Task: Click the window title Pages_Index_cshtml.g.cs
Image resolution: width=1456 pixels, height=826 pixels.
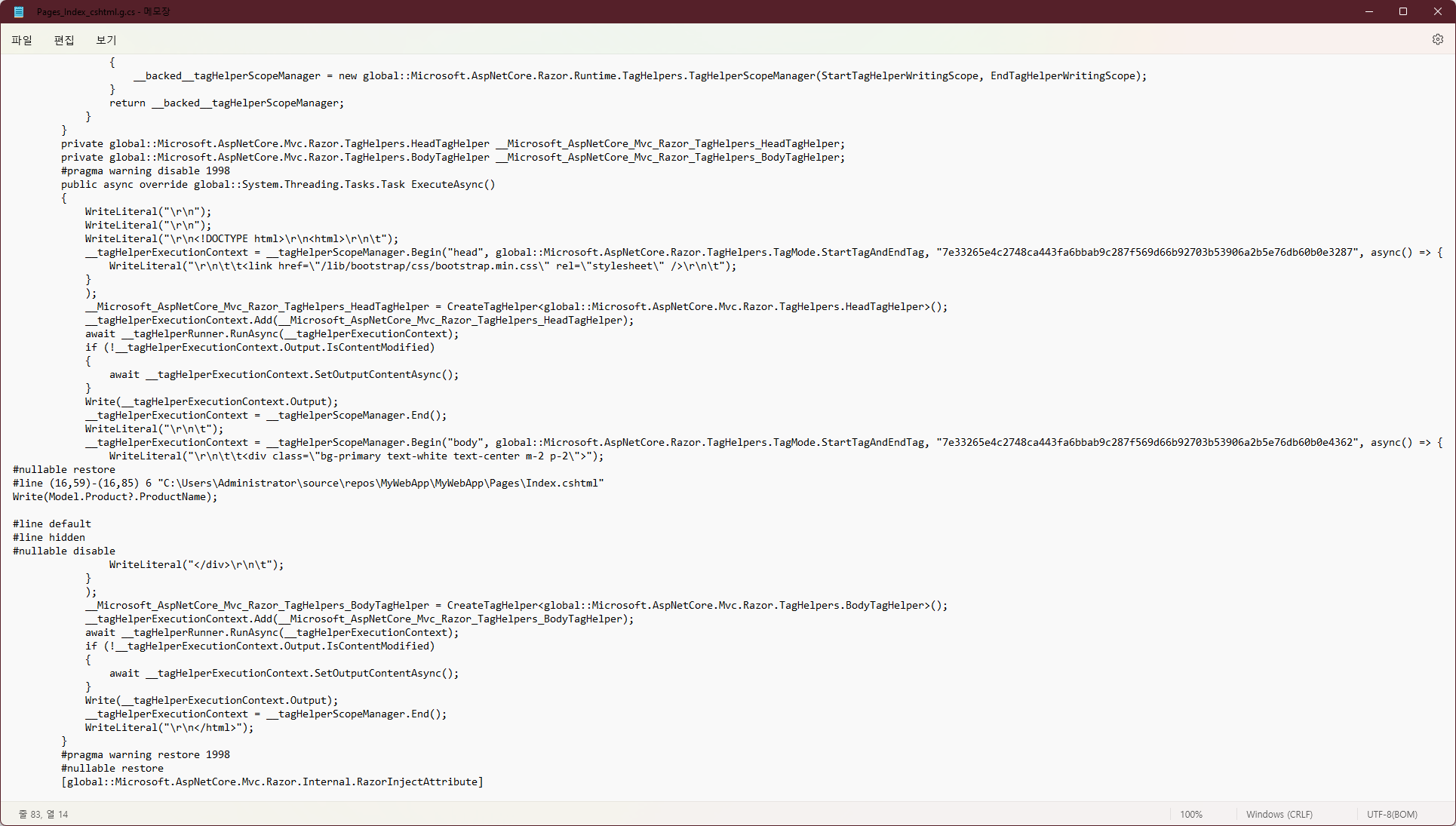Action: [x=86, y=11]
